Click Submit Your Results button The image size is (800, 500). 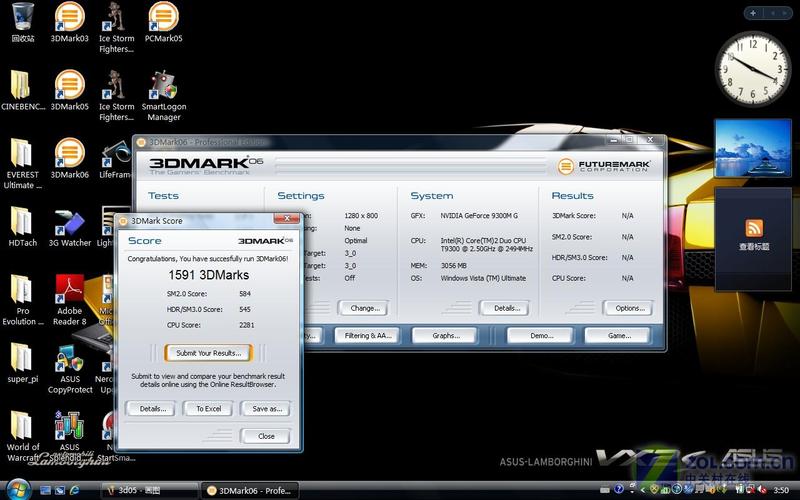click(x=208, y=353)
